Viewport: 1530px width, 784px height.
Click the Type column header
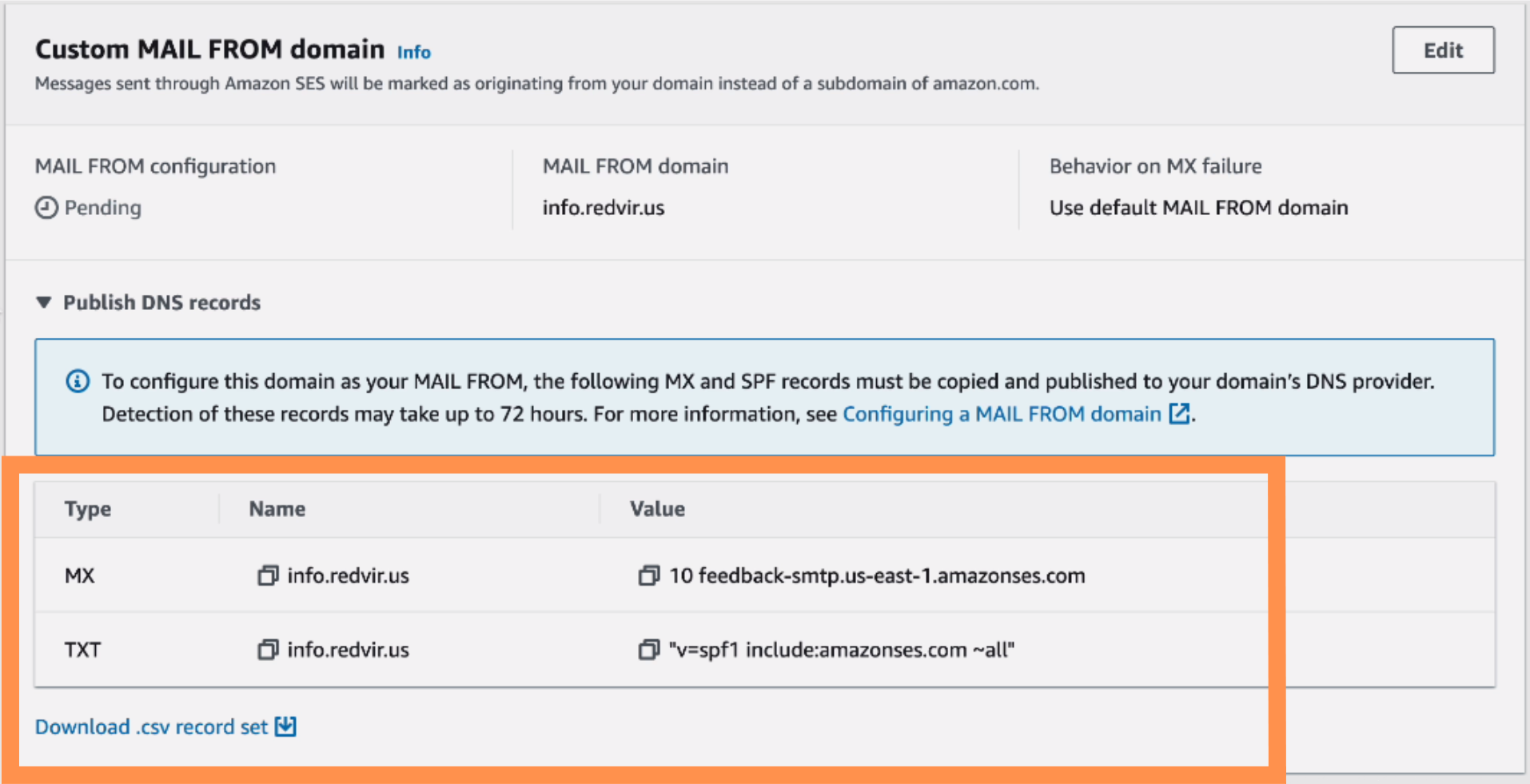(x=86, y=508)
